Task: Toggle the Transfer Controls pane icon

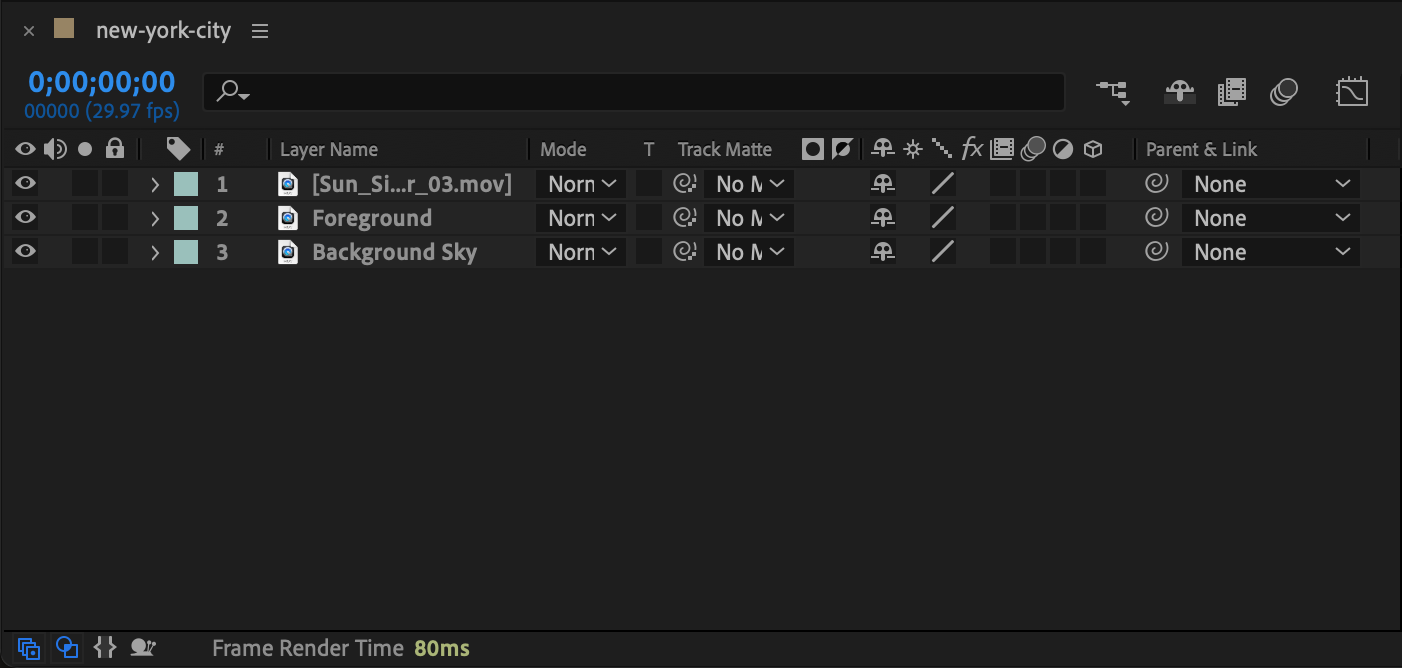Action: click(67, 648)
